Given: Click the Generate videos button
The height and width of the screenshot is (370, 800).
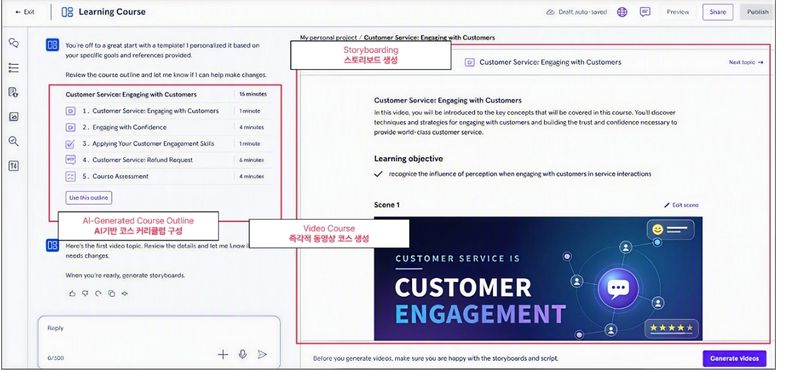Looking at the screenshot, I should 734,358.
